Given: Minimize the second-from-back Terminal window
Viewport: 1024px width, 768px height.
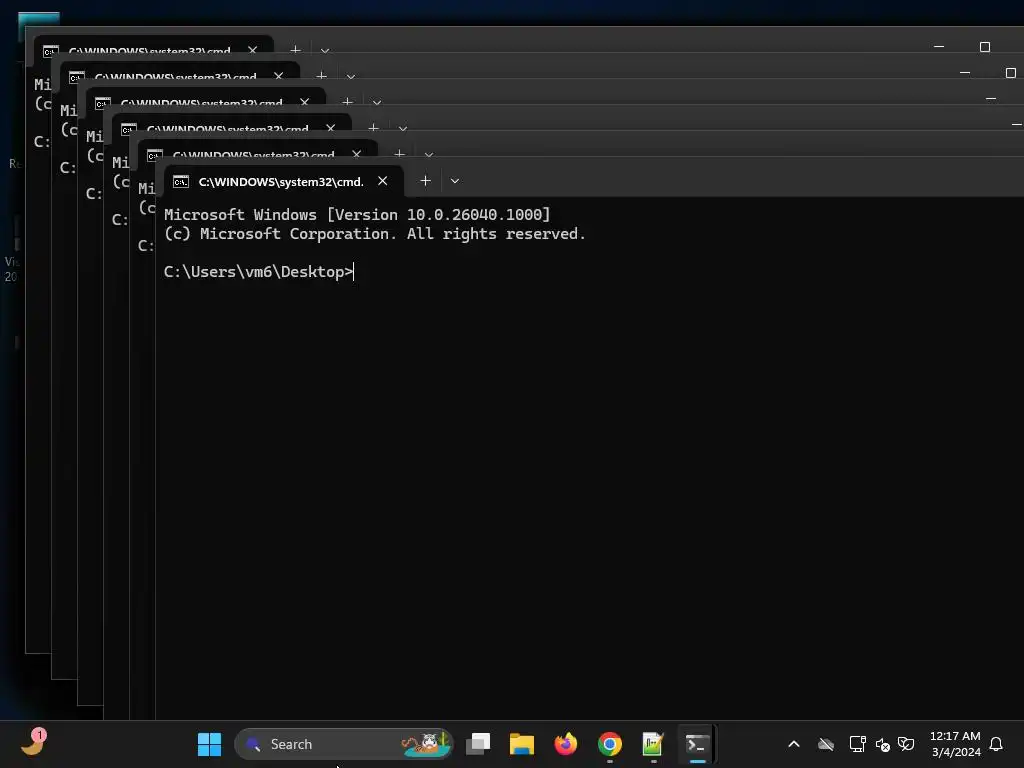Looking at the screenshot, I should (x=965, y=72).
